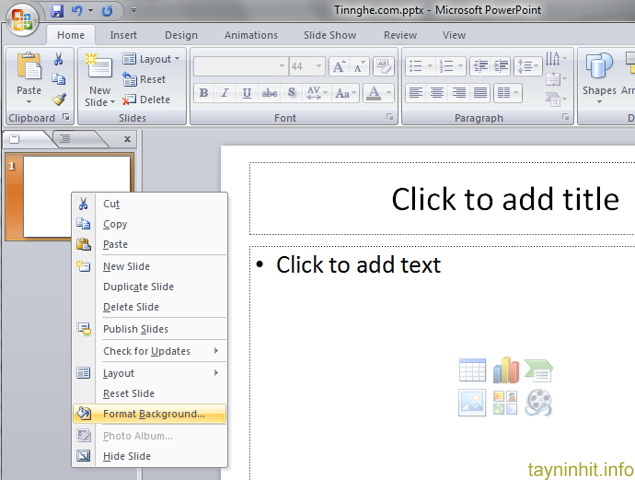Toggle Underline formatting in Font group

246,93
